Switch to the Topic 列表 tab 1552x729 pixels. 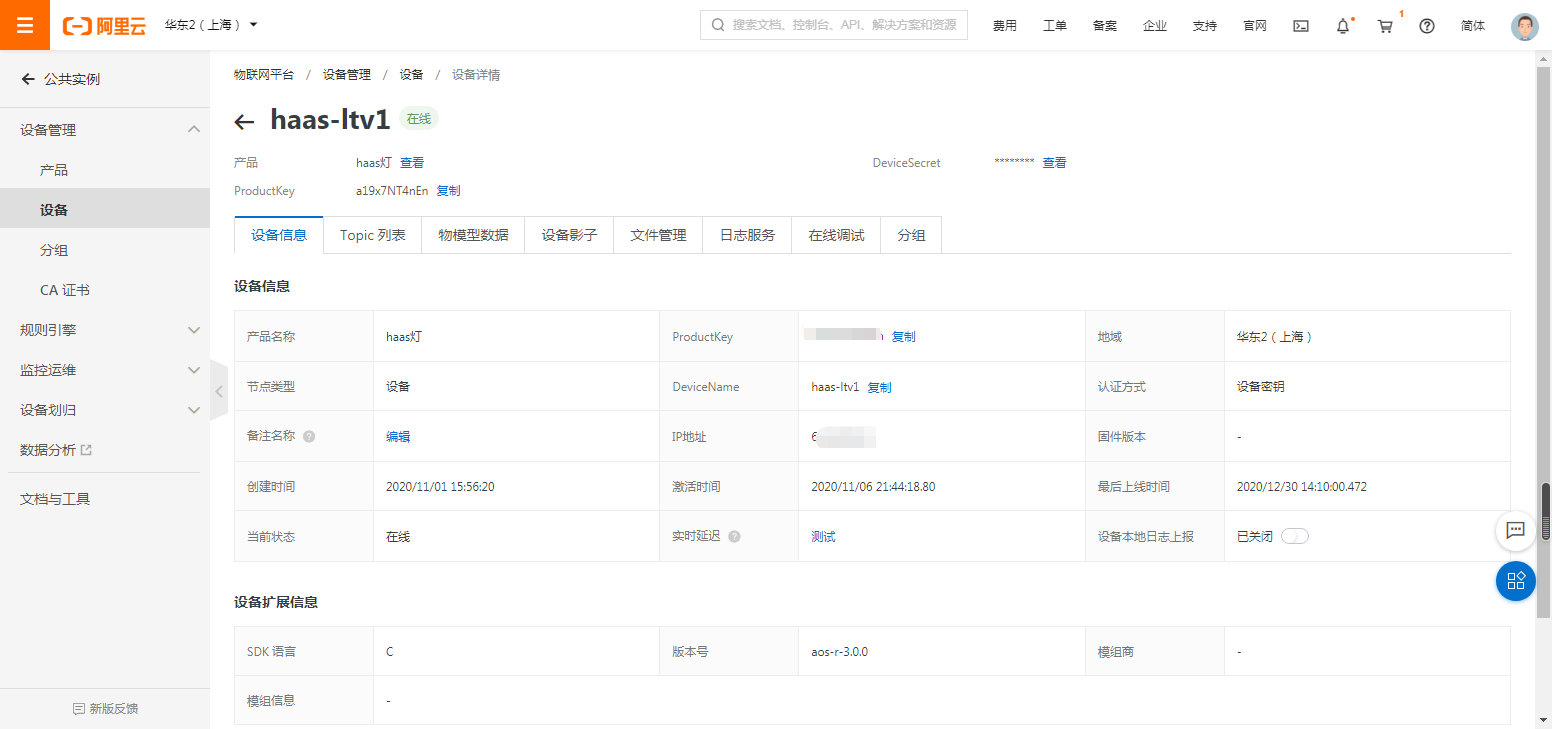372,235
